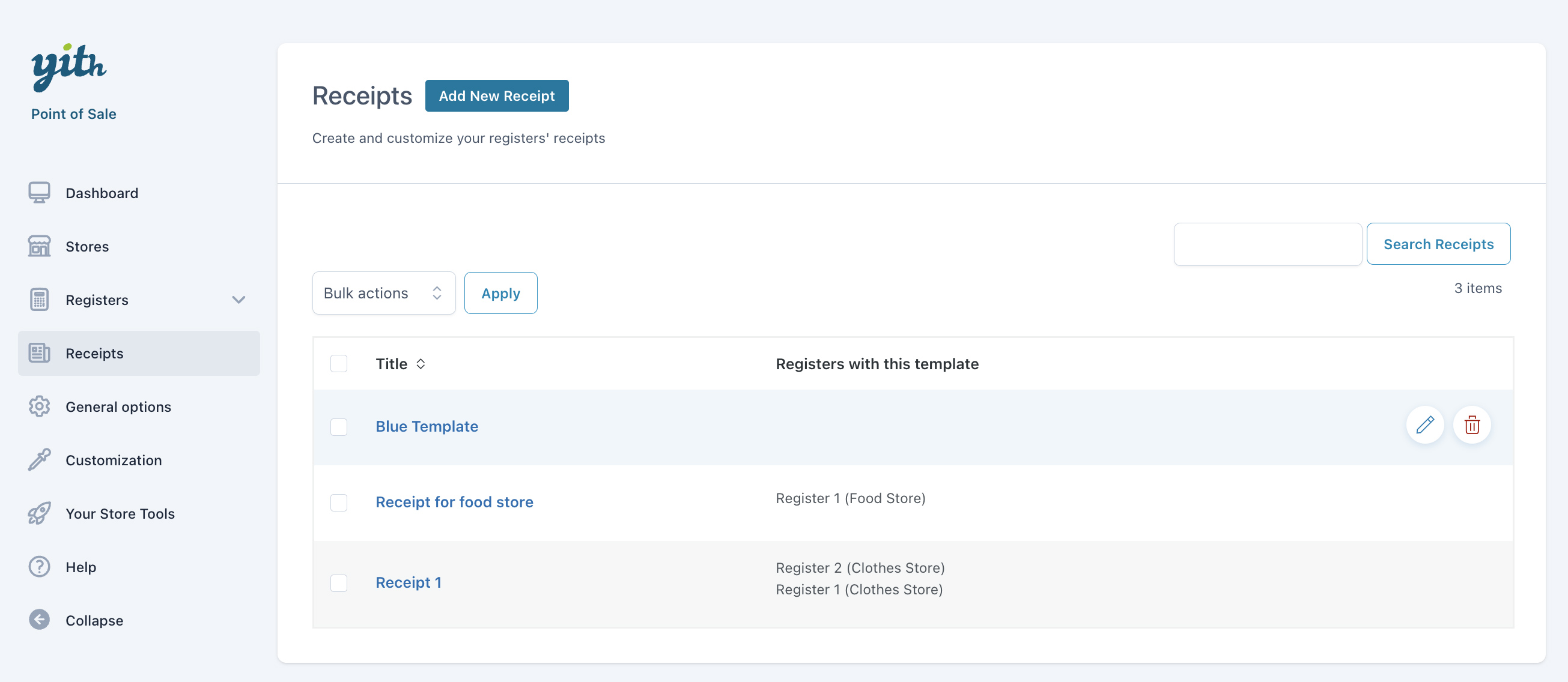Click the Dashboard monitor icon in sidebar
The width and height of the screenshot is (1568, 682).
click(40, 193)
